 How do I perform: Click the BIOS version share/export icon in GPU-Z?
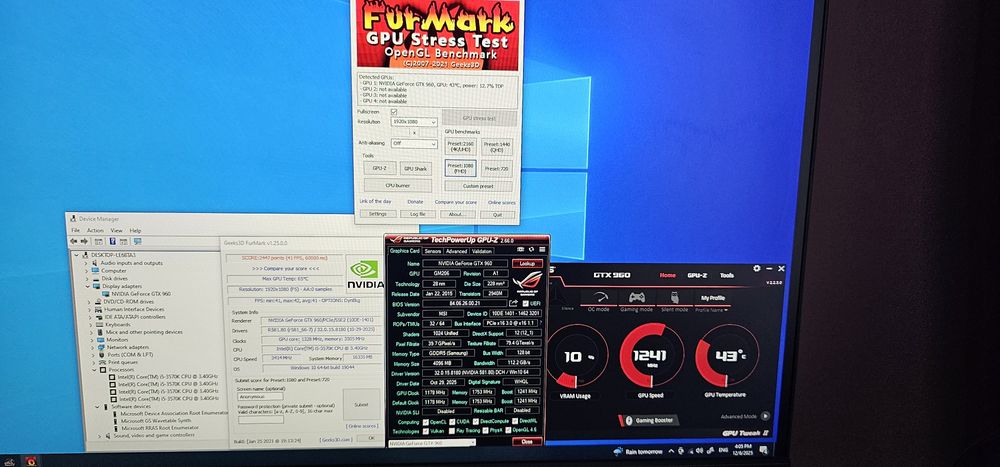(x=514, y=303)
